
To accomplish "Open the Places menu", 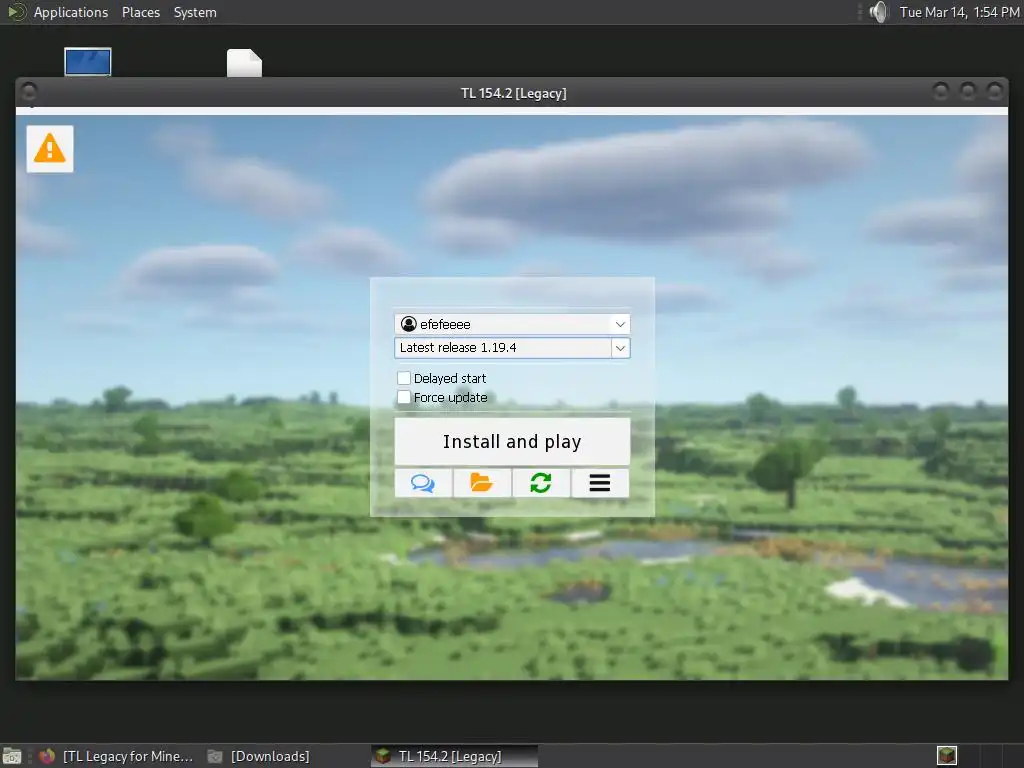I will [141, 12].
